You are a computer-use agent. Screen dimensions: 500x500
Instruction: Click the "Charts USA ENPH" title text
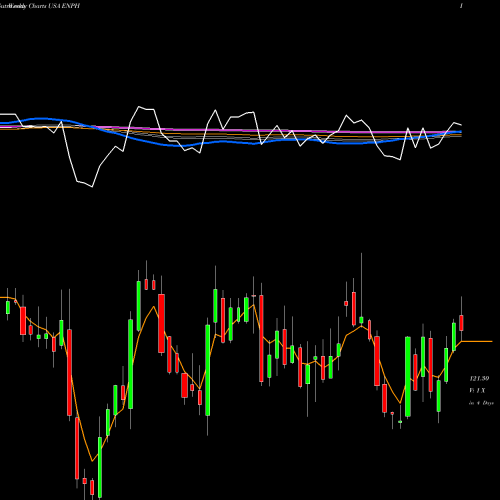(x=54, y=6)
